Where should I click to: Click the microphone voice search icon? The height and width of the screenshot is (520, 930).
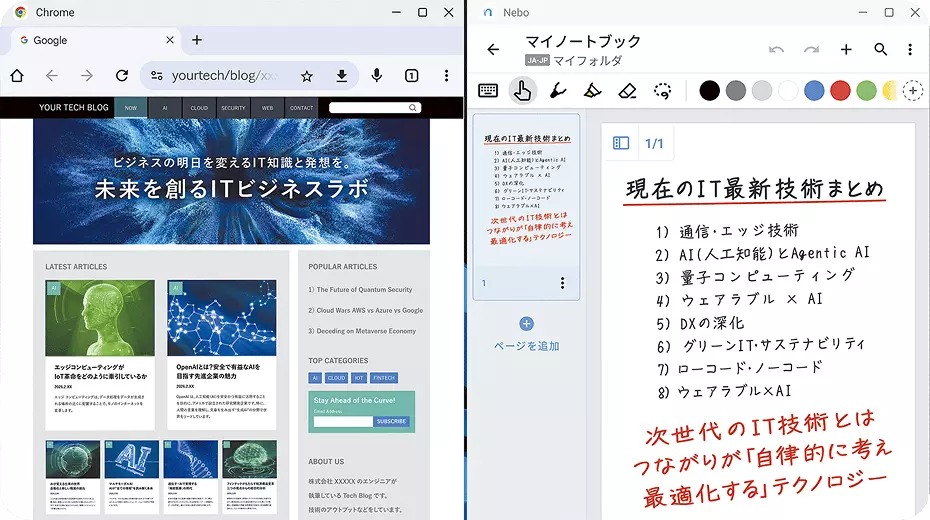click(377, 75)
